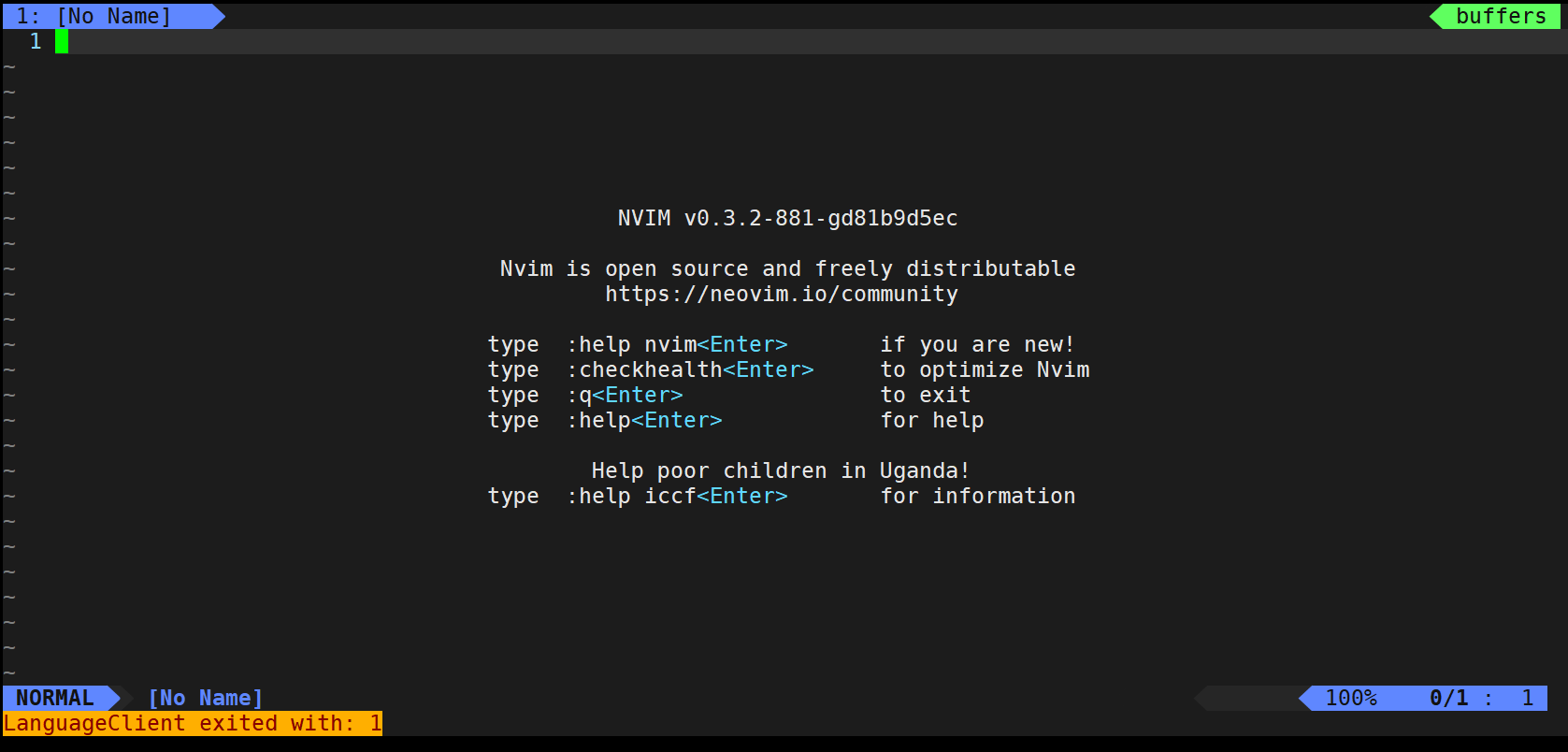This screenshot has width=1568, height=752.
Task: Click the 'to optimize Nvim' text
Action: 985,369
